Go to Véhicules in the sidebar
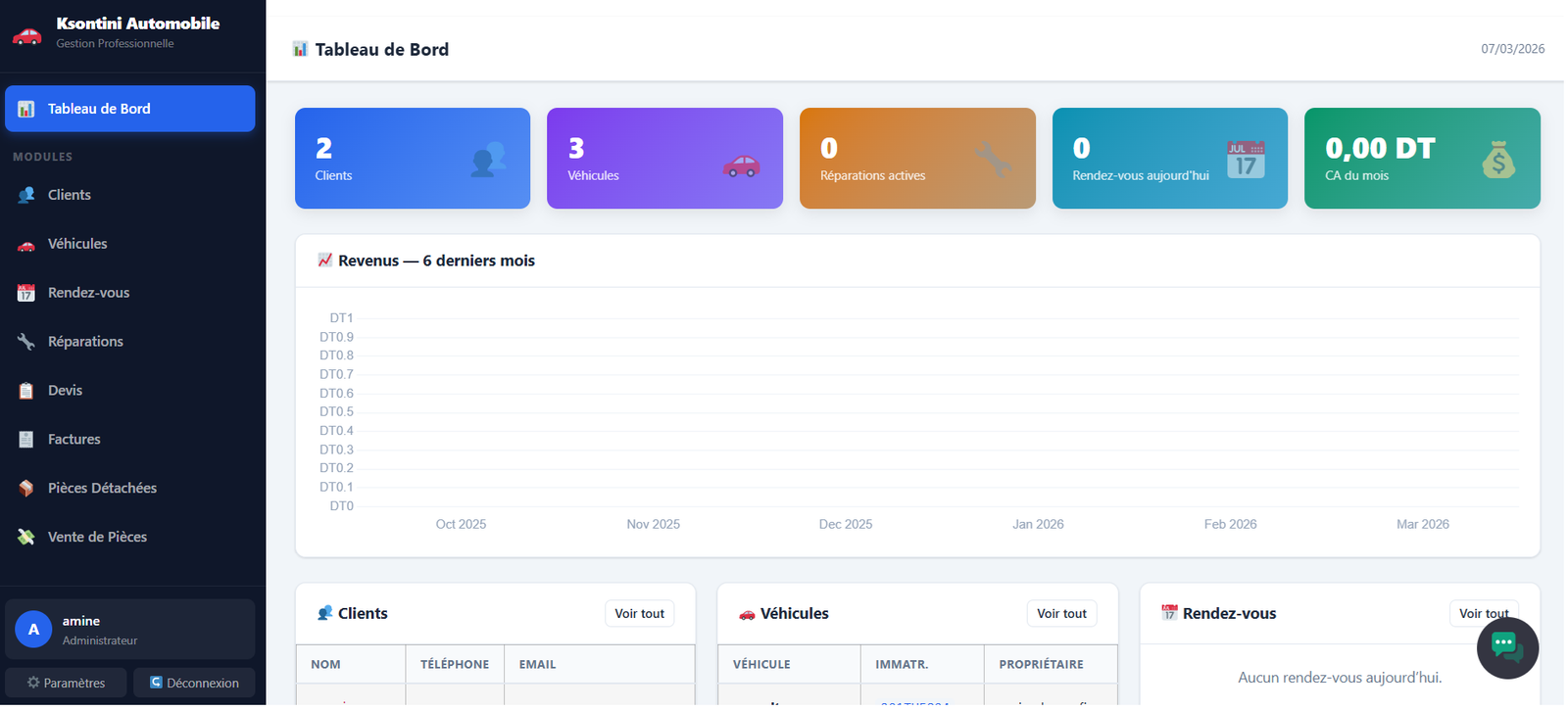Screen dimensions: 1568x710 pyautogui.click(x=77, y=244)
